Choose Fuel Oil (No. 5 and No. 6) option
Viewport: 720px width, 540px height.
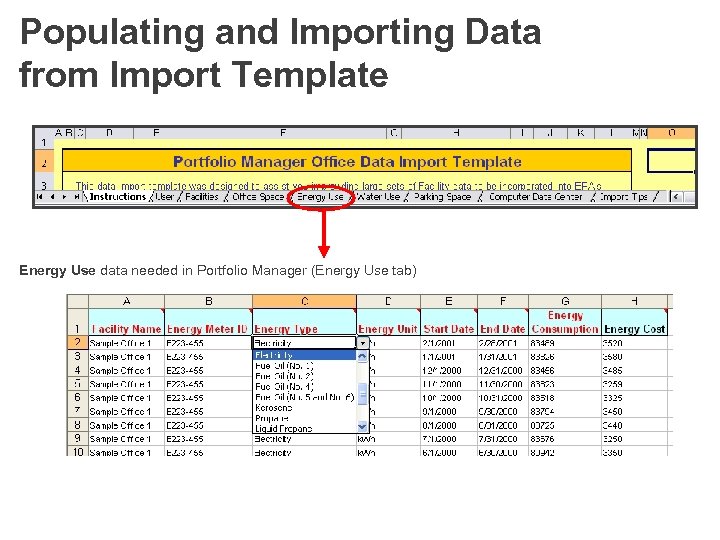pyautogui.click(x=304, y=397)
